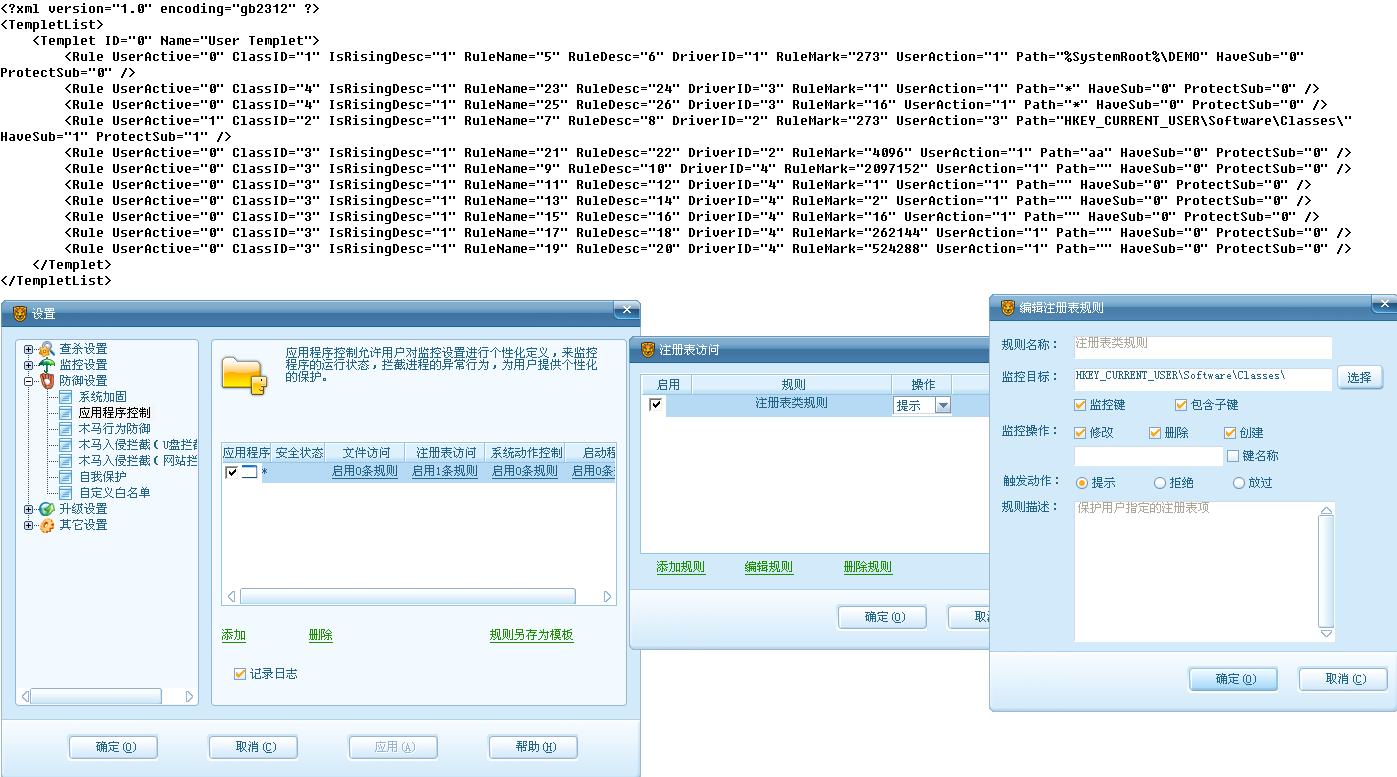Confirm with 确定 in 编辑注册表规则 dialog
The height and width of the screenshot is (777, 1397).
[1234, 679]
